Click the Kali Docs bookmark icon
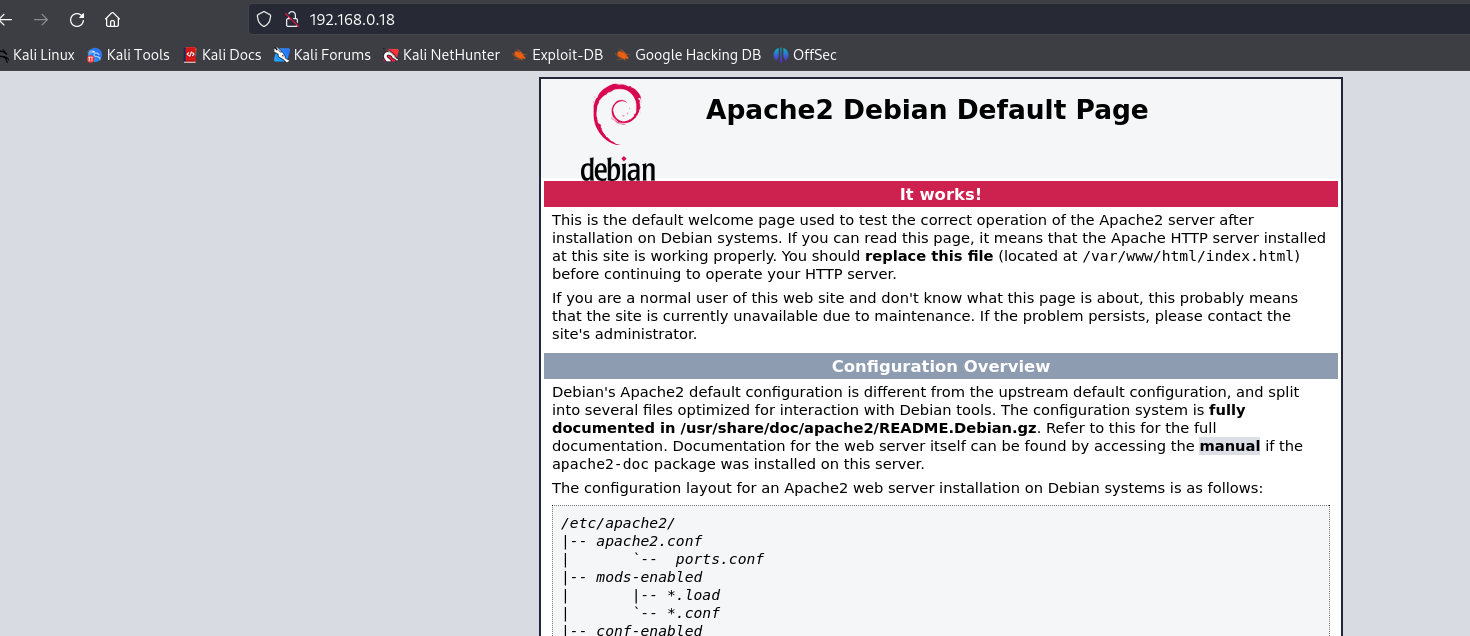The height and width of the screenshot is (636, 1470). click(191, 55)
